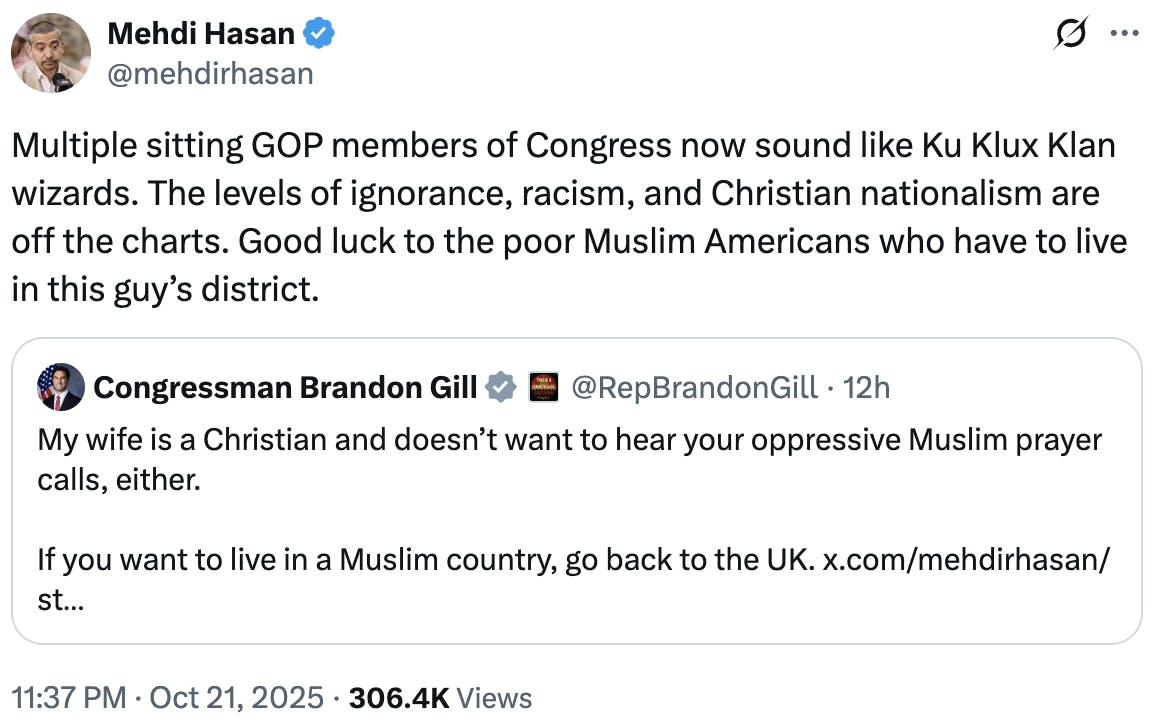Open the 306.4K Views count
The width and height of the screenshot is (1168, 728).
[x=440, y=696]
